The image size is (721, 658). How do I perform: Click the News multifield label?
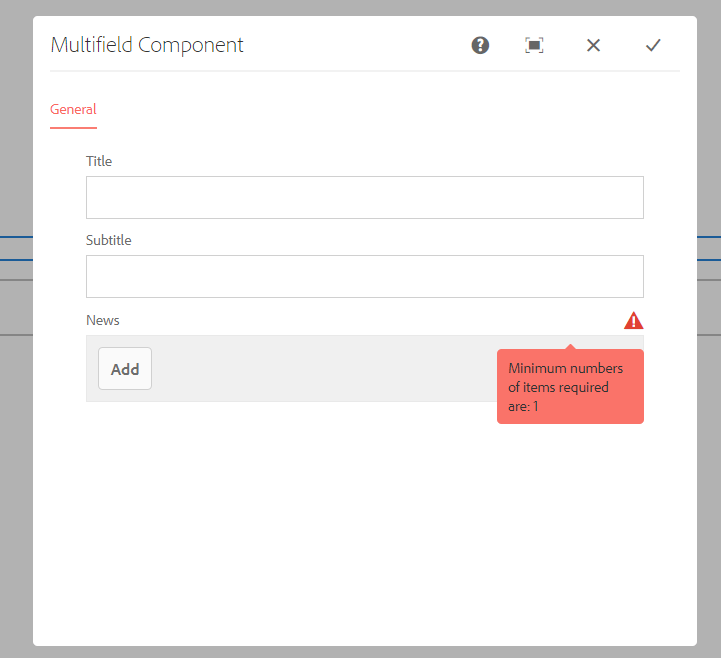pos(103,320)
